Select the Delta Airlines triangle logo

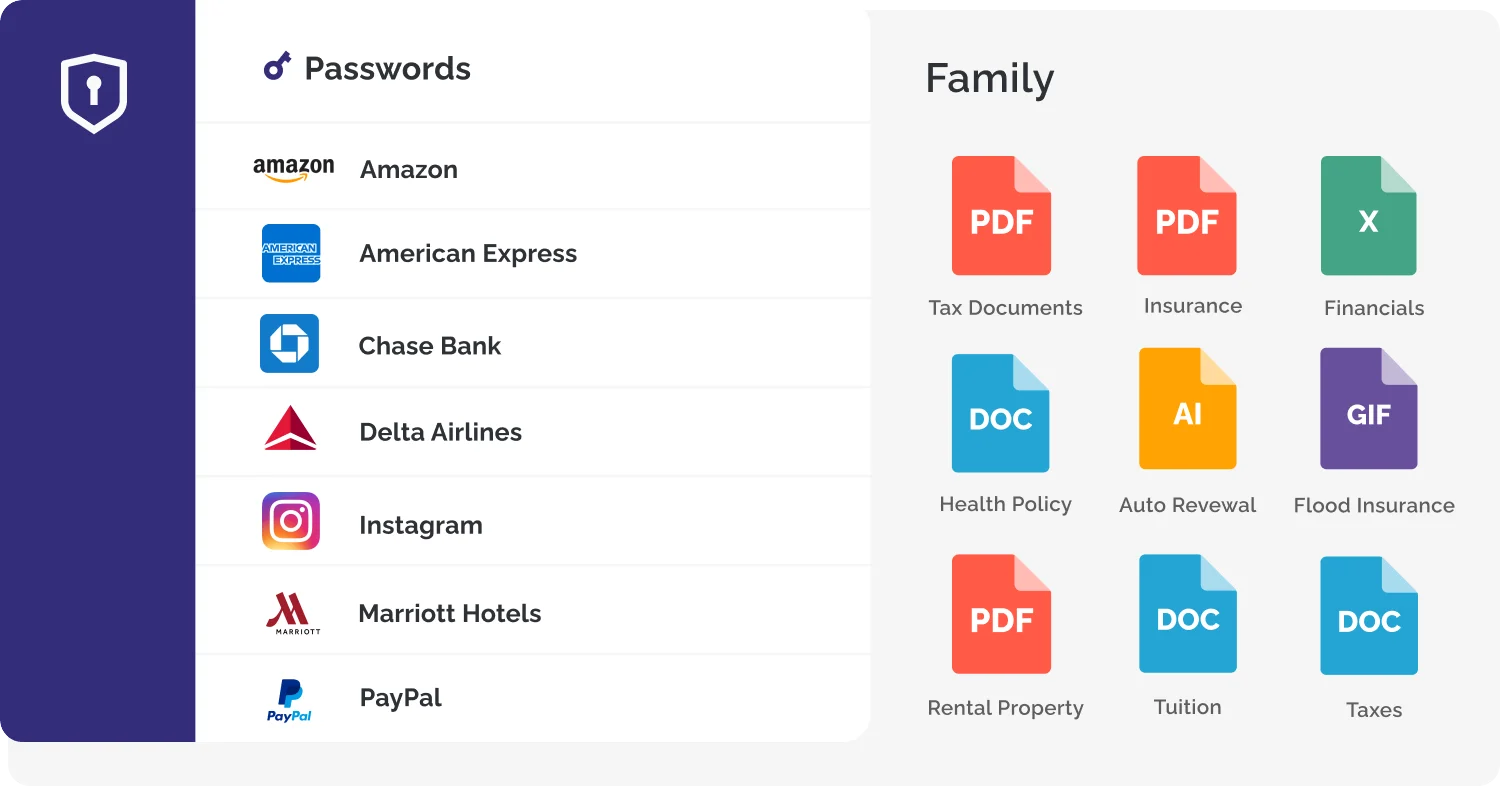(x=291, y=428)
